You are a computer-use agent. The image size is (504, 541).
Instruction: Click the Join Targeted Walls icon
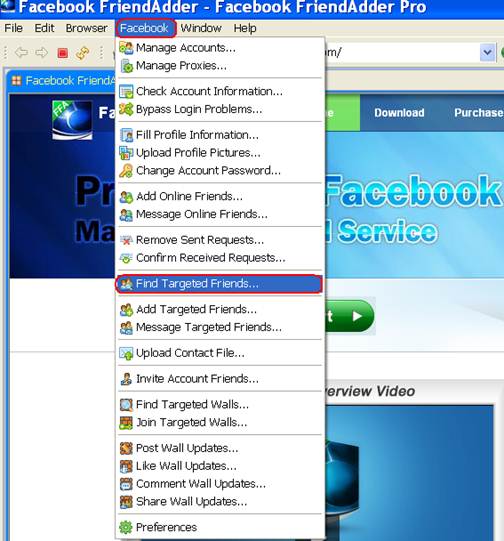pos(126,423)
